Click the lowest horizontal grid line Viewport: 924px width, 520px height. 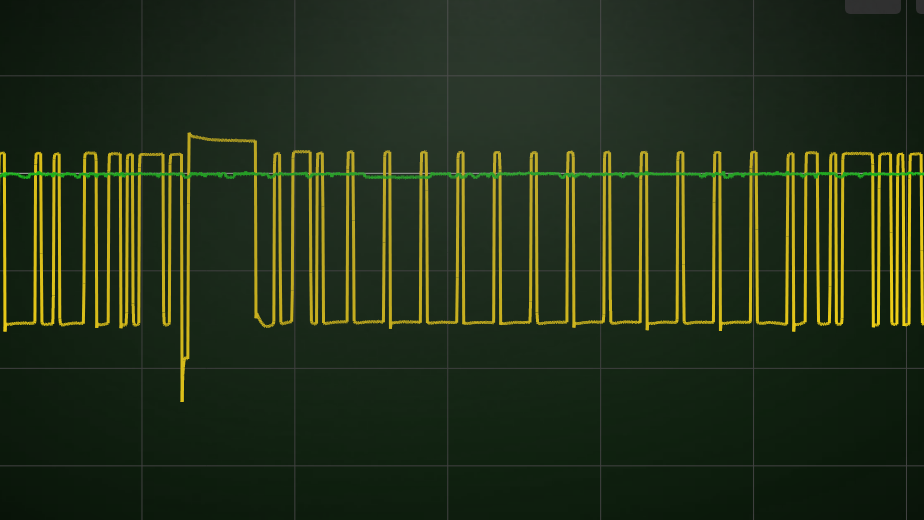click(x=462, y=466)
